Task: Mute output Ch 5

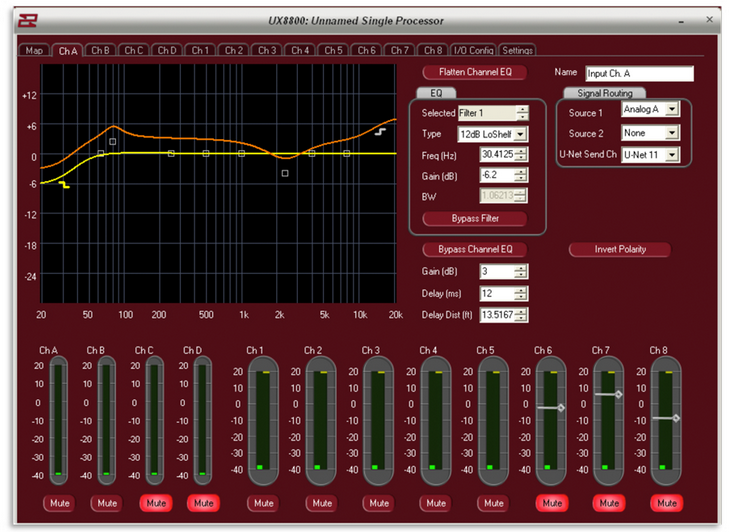Action: point(494,503)
